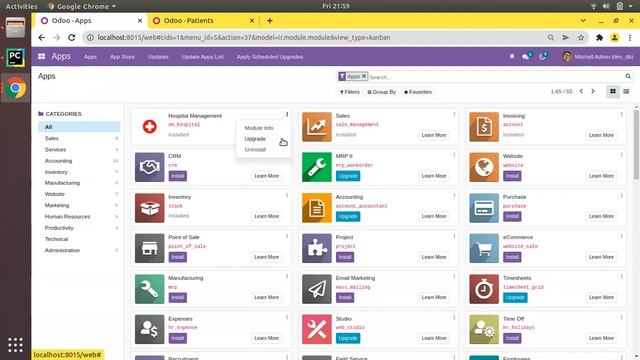
Task: Open the Favorites dropdown
Action: 418,92
